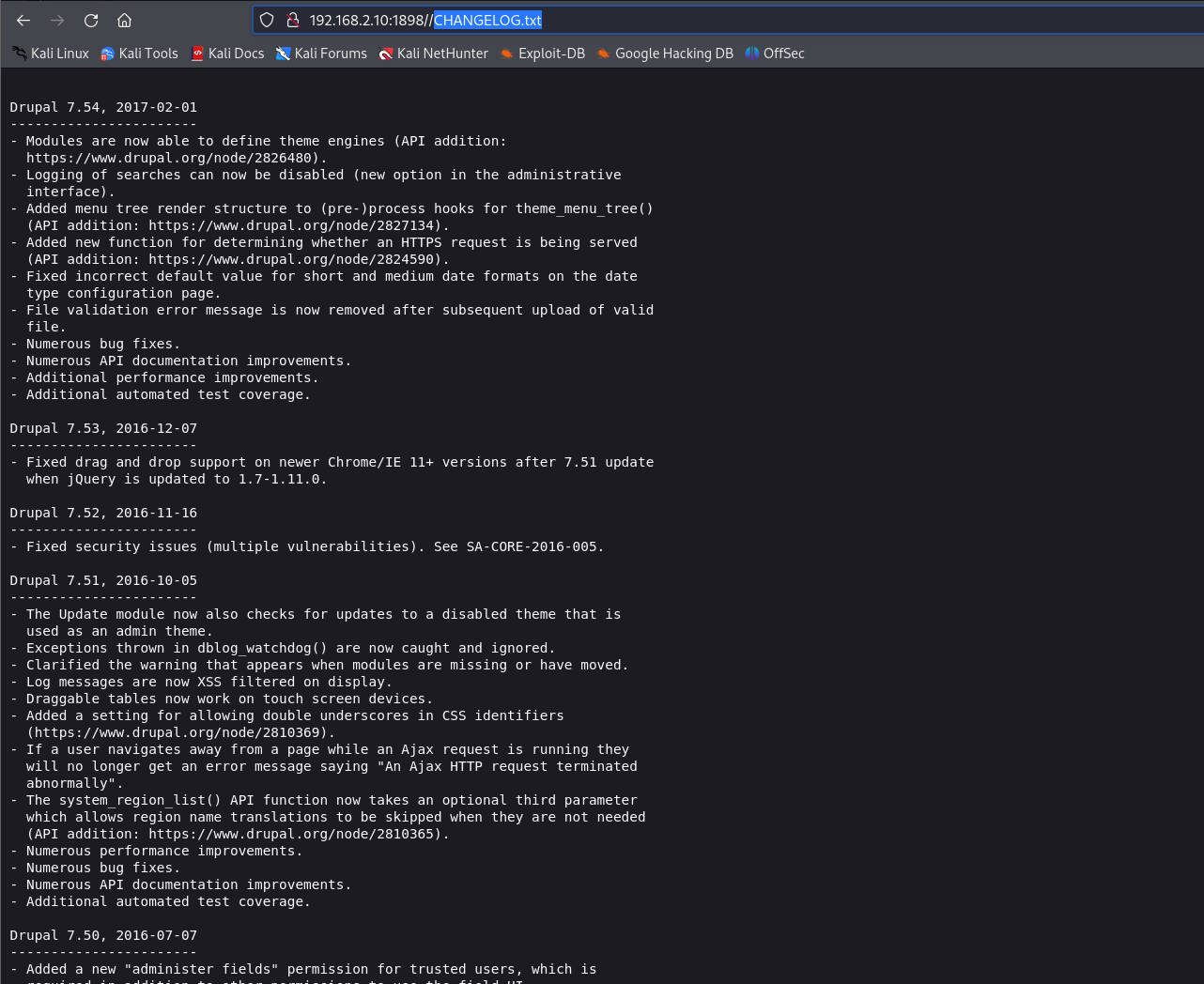This screenshot has height=984, width=1204.
Task: Open the Kali Docs bookmark
Action: [x=227, y=54]
